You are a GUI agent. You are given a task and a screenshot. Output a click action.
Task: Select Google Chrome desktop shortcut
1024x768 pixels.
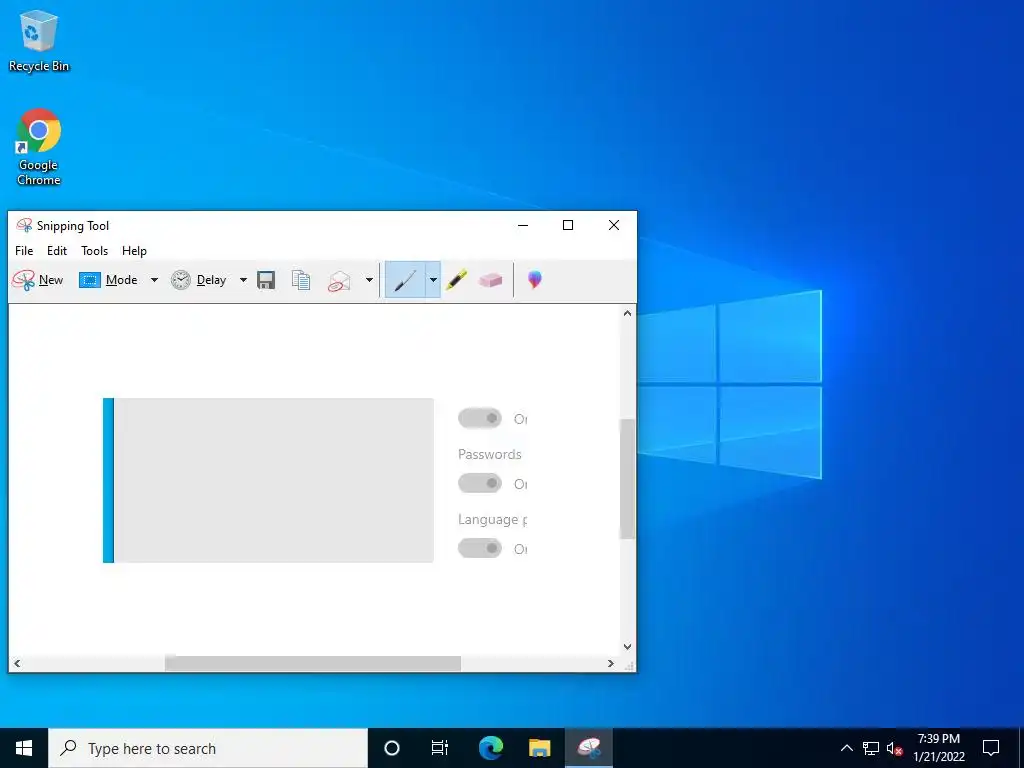point(39,148)
